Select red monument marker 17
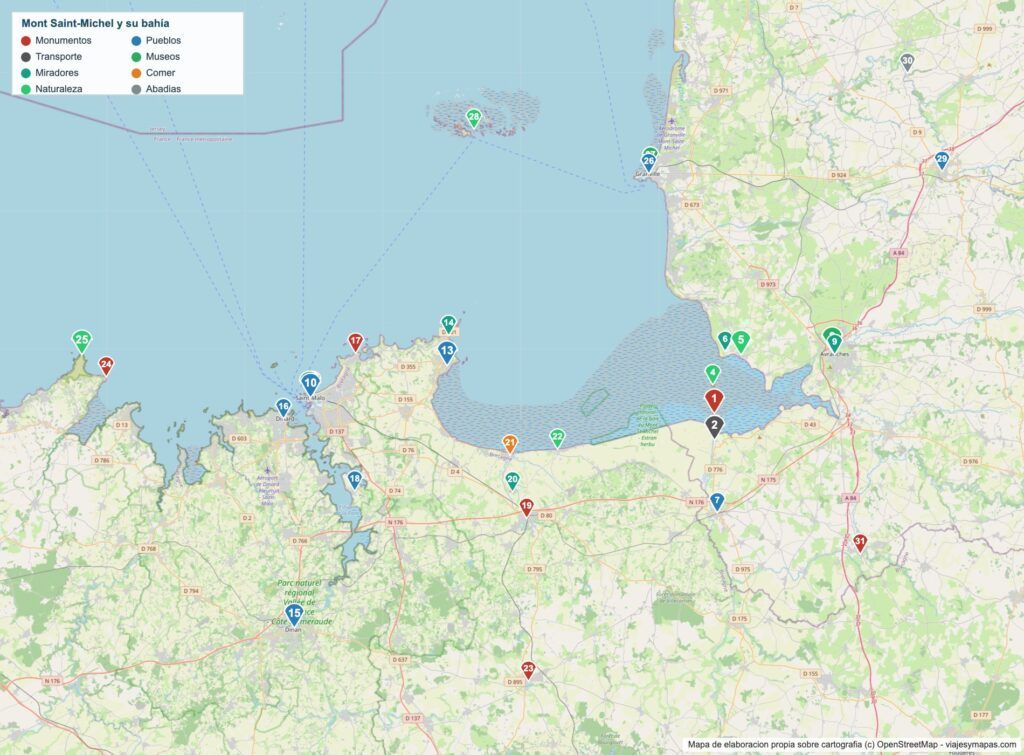The width and height of the screenshot is (1024, 755). (355, 341)
